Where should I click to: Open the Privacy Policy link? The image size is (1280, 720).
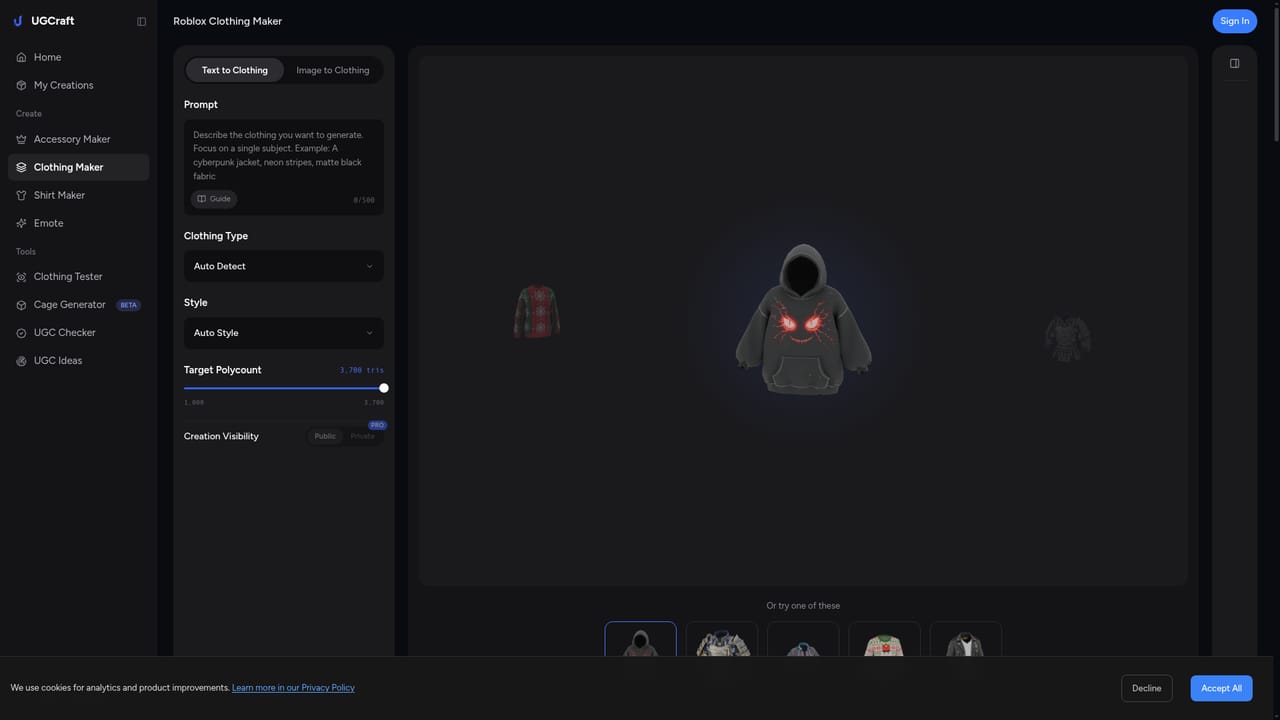[x=293, y=688]
